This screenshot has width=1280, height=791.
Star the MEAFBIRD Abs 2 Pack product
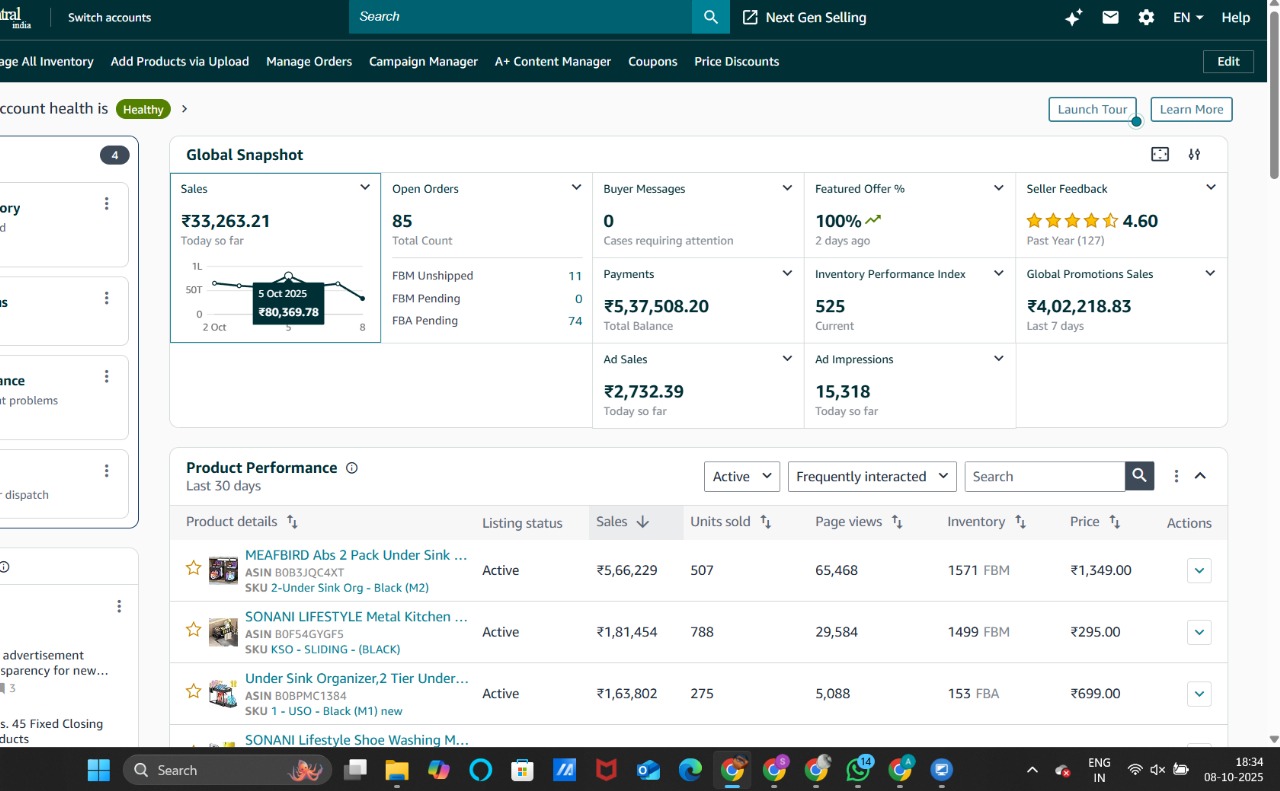click(194, 568)
